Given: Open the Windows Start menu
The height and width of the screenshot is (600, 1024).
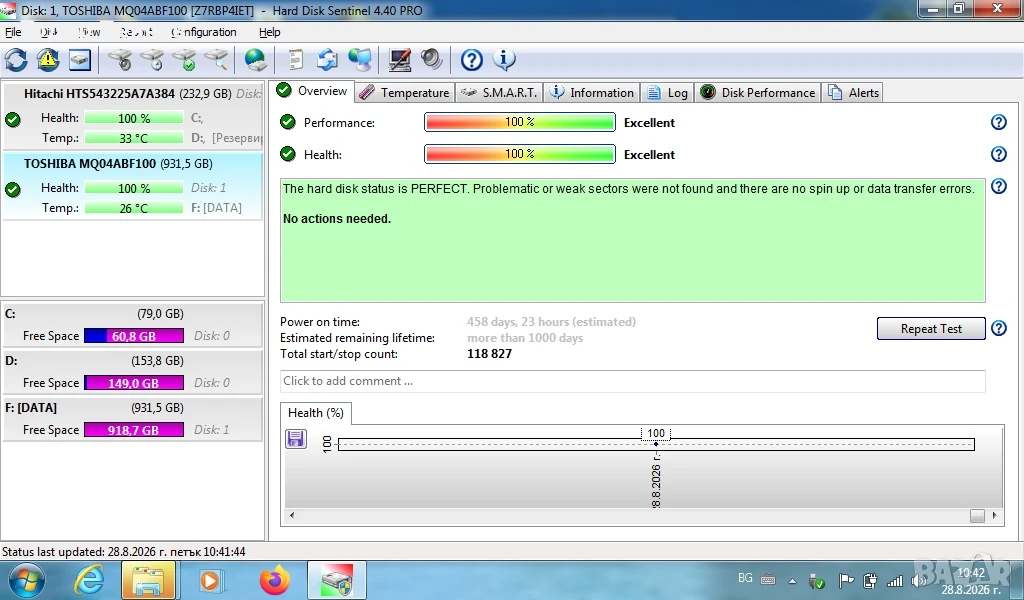Looking at the screenshot, I should click(27, 580).
